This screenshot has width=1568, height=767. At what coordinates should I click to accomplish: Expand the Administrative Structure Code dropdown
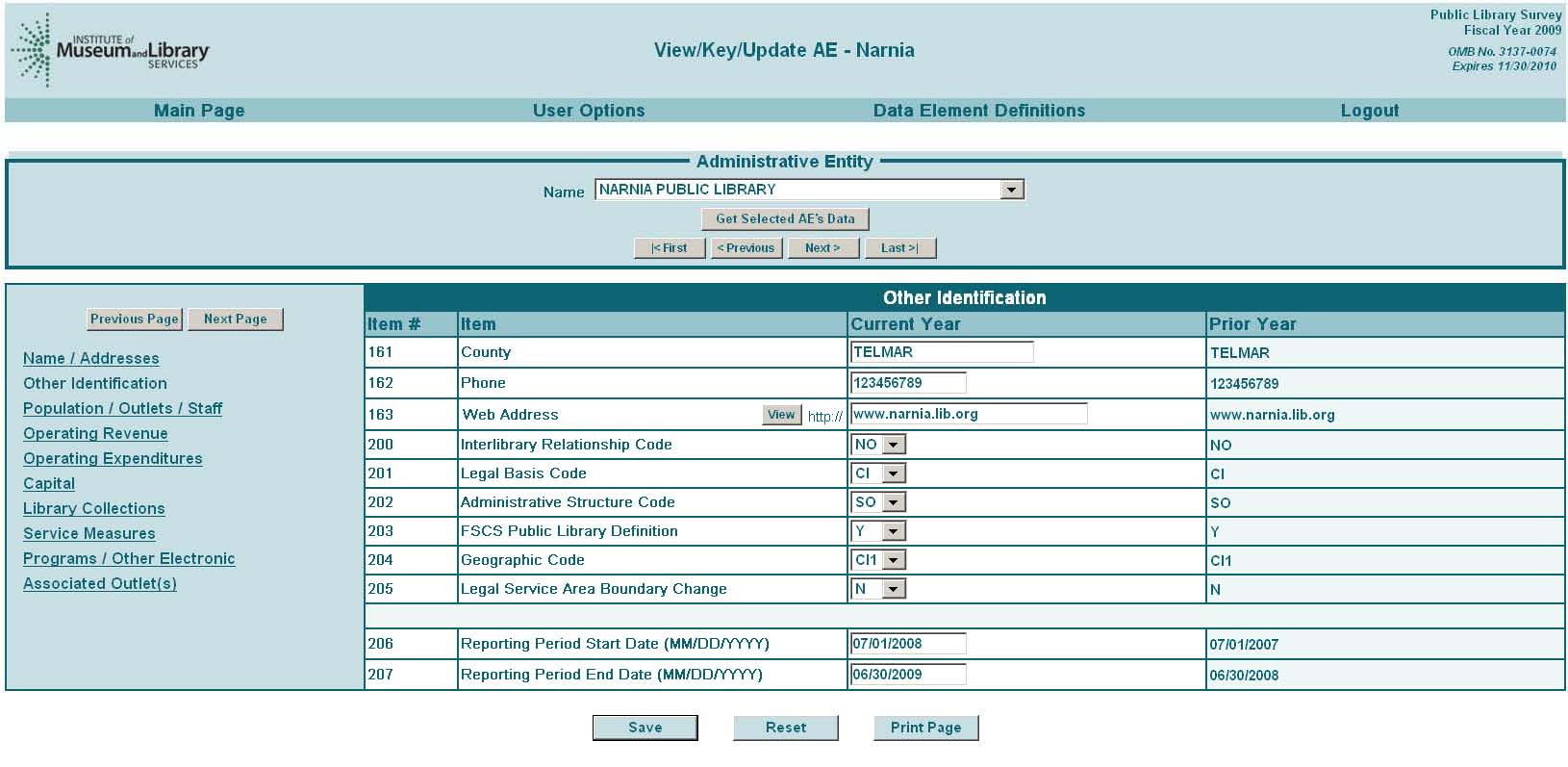(878, 502)
